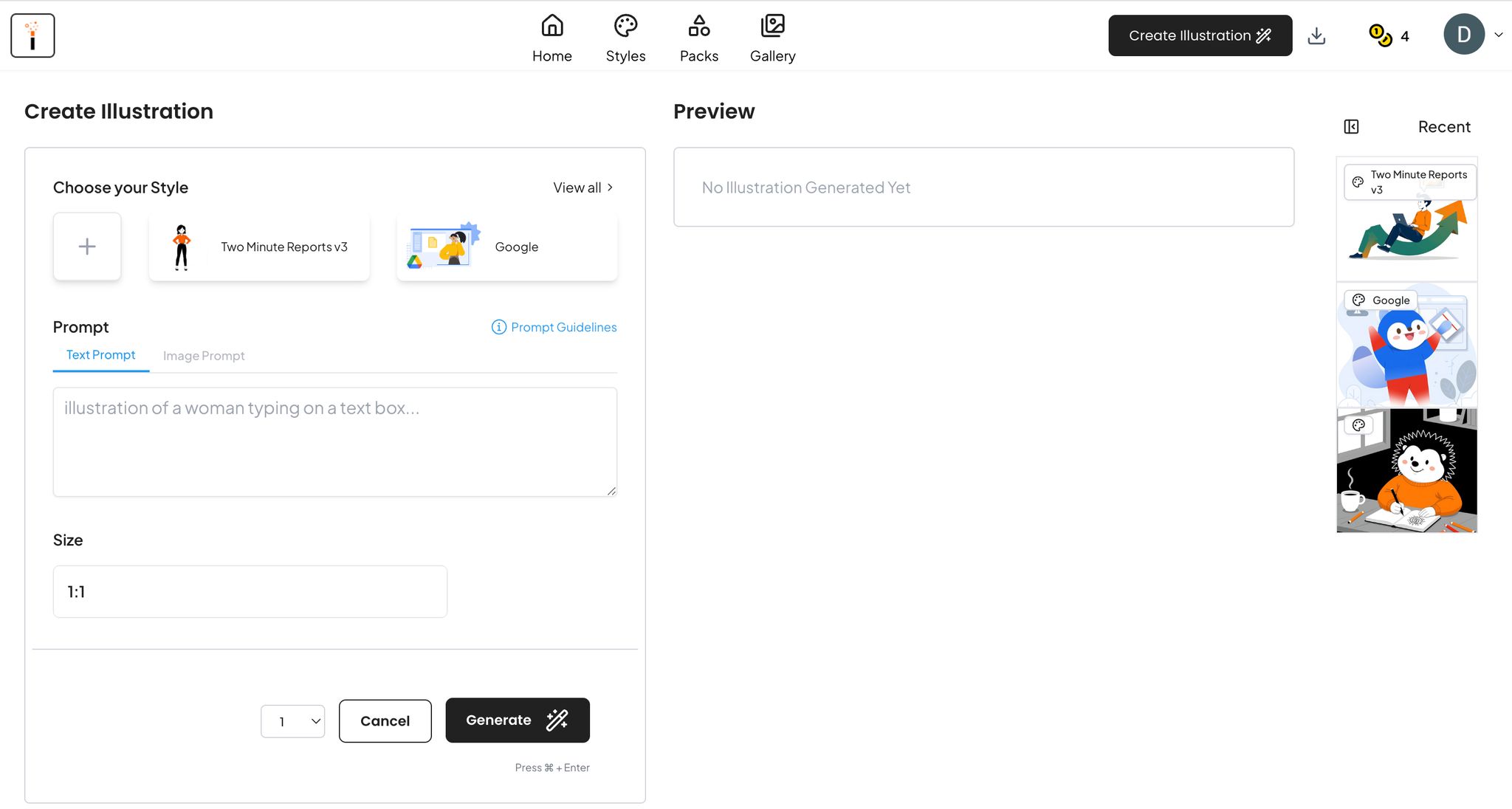
Task: Open the Size 1:1 selector
Action: (250, 591)
